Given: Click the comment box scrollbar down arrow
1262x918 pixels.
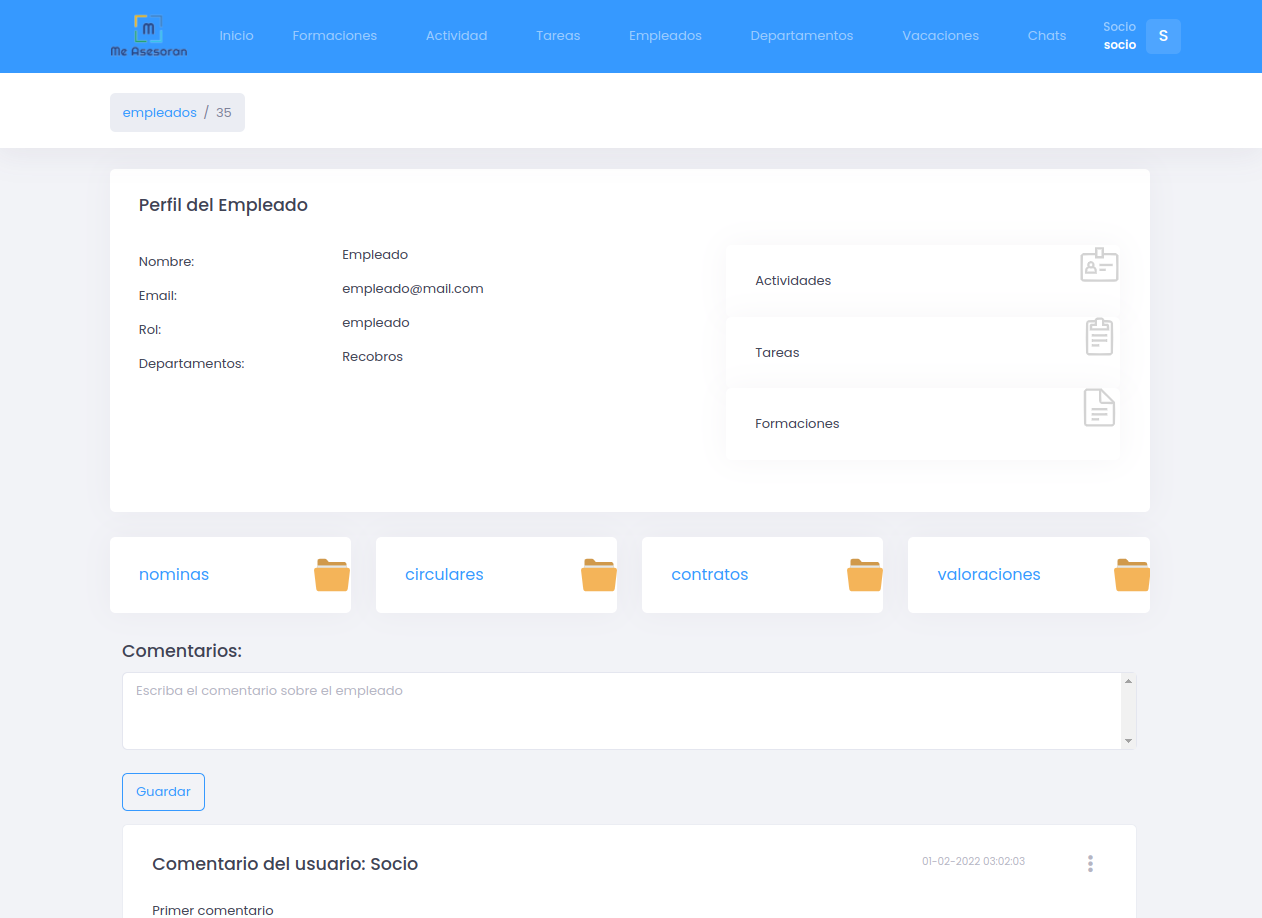Looking at the screenshot, I should (1130, 741).
